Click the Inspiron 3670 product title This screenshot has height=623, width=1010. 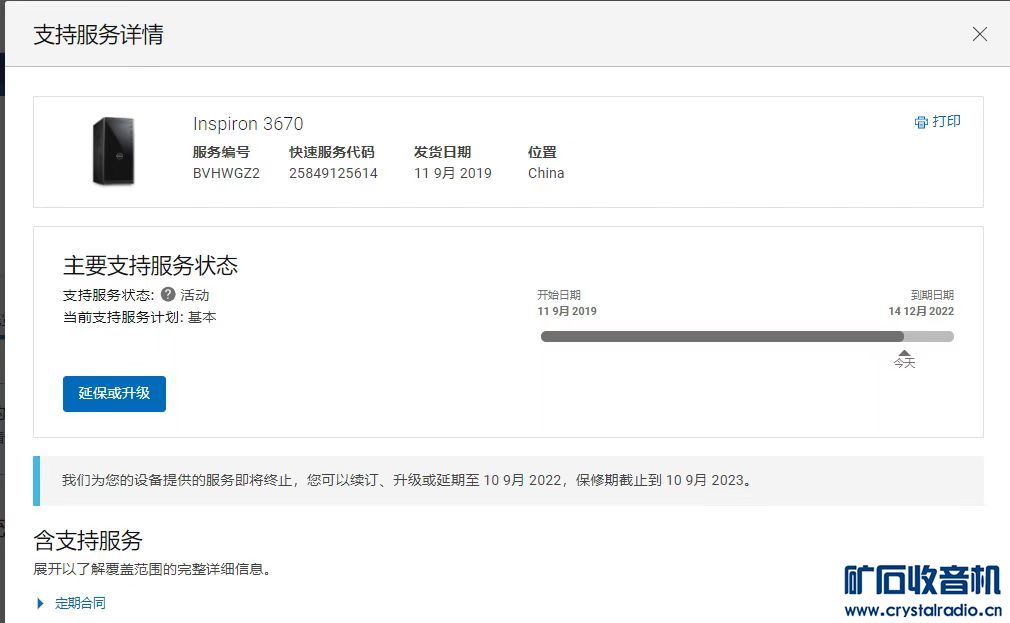(x=248, y=124)
